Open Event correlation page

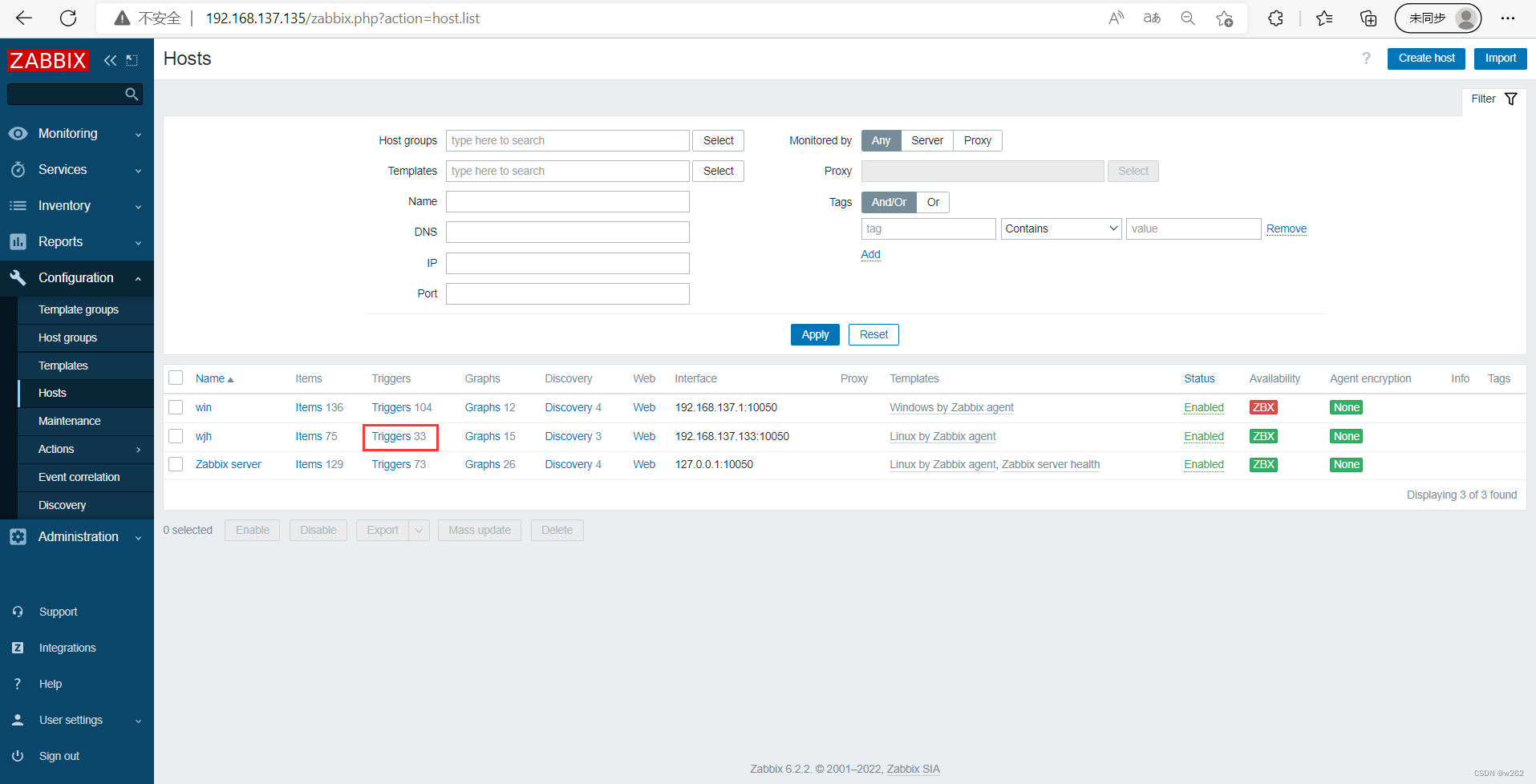coord(86,477)
